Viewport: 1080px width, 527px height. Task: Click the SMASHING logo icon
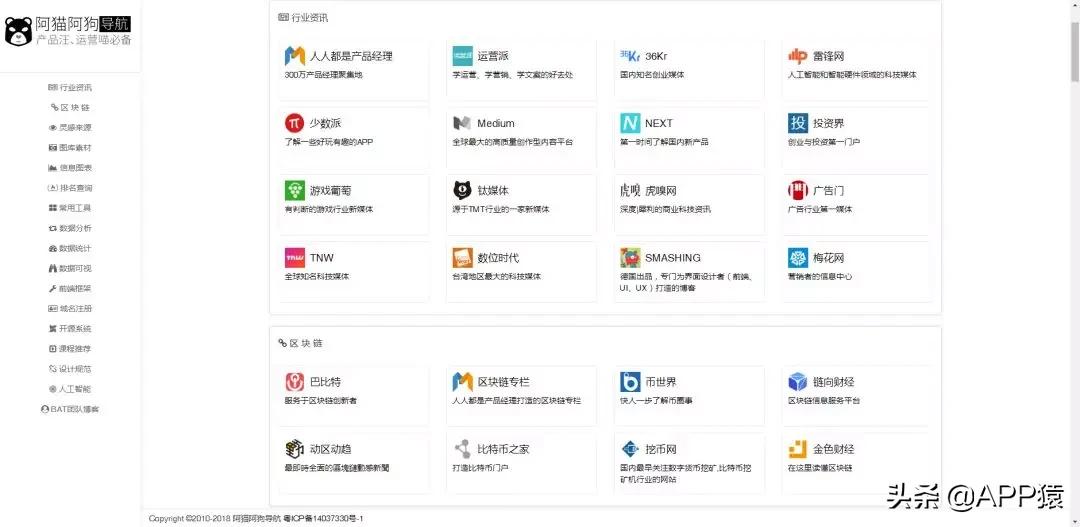[x=630, y=258]
